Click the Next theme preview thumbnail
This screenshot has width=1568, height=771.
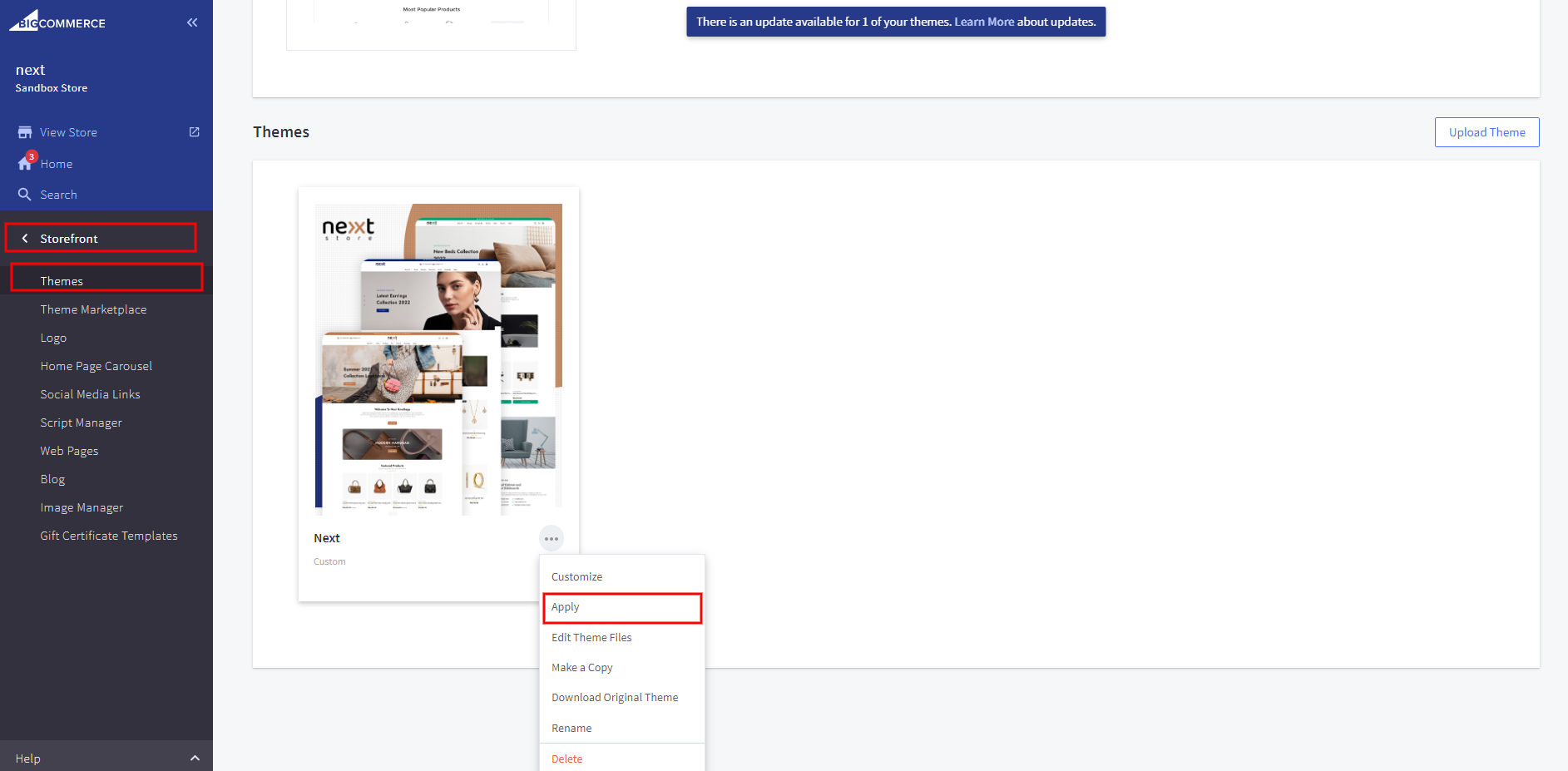click(x=438, y=359)
